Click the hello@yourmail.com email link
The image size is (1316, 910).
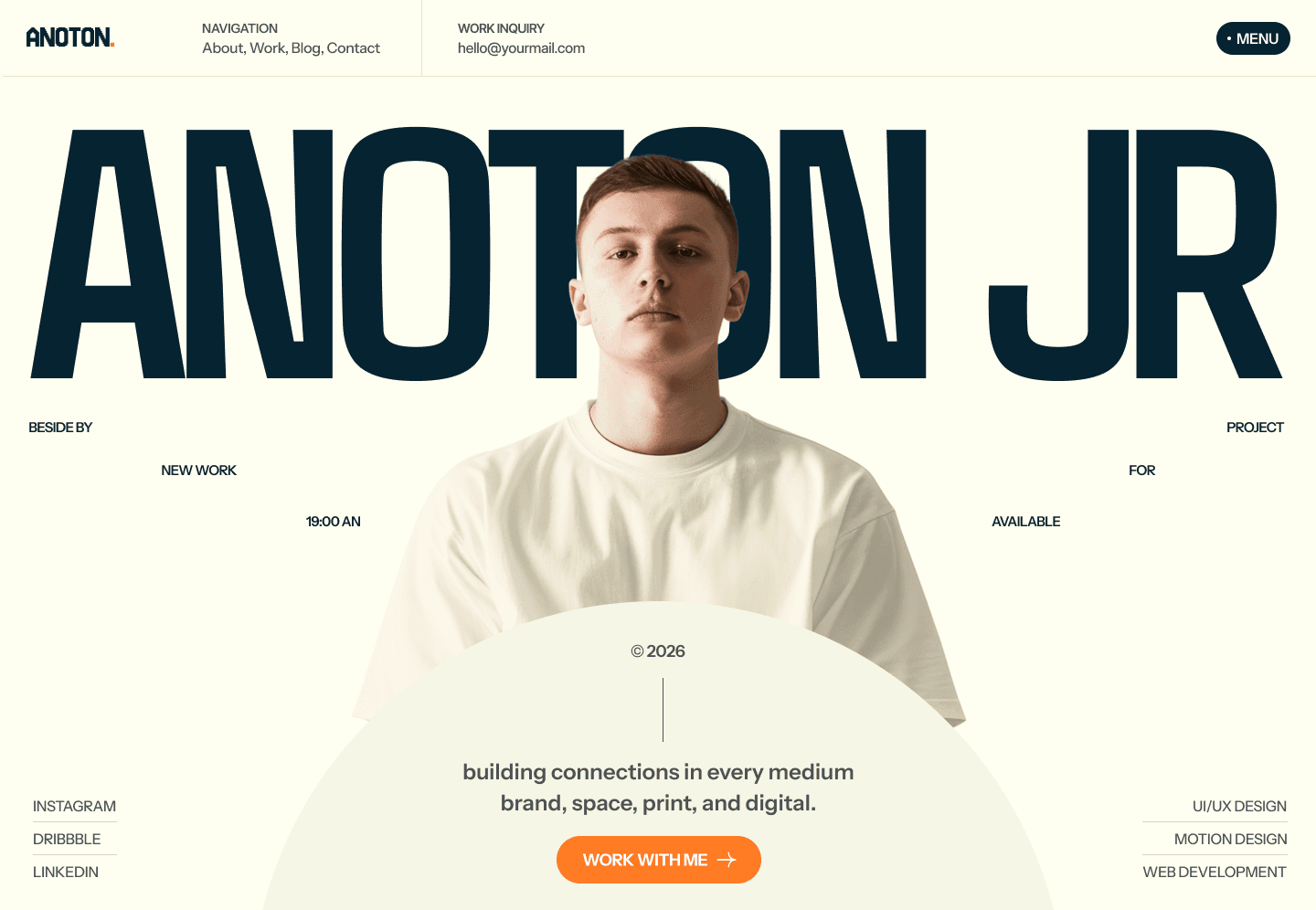click(521, 48)
